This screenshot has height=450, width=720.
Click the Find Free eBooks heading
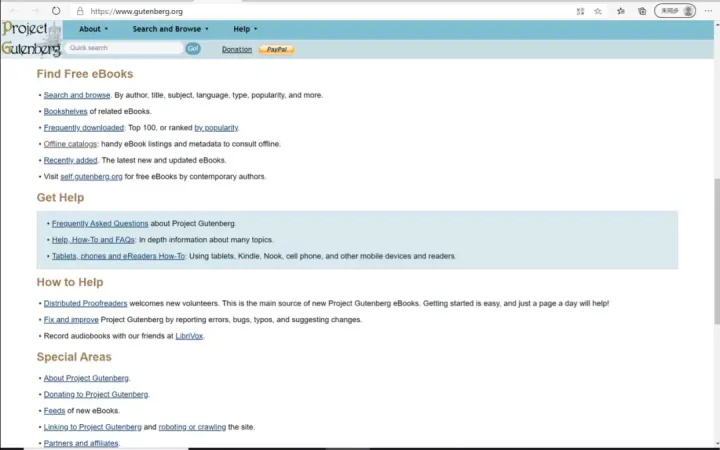click(x=85, y=74)
